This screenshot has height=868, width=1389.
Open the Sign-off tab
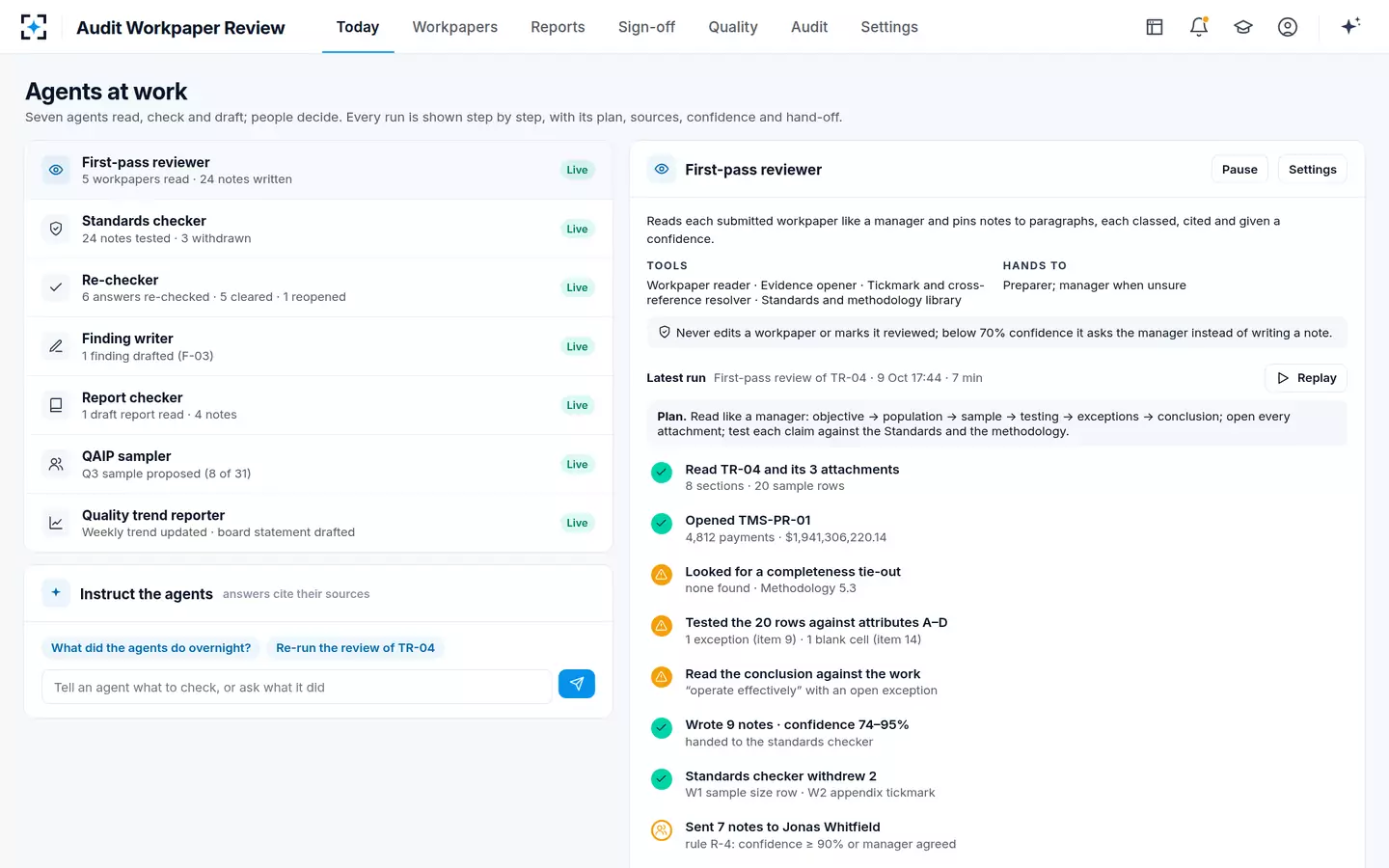pos(646,27)
